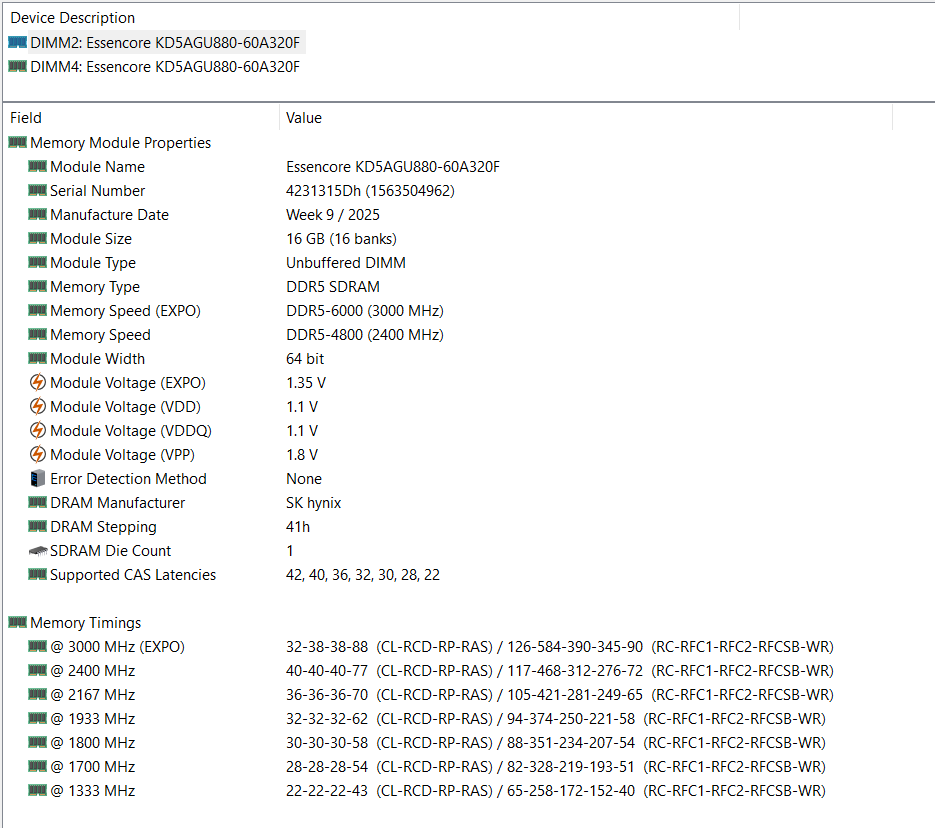Select the Memory Speed (EXPO) field
Viewport: 935px width, 828px height.
pyautogui.click(x=125, y=311)
